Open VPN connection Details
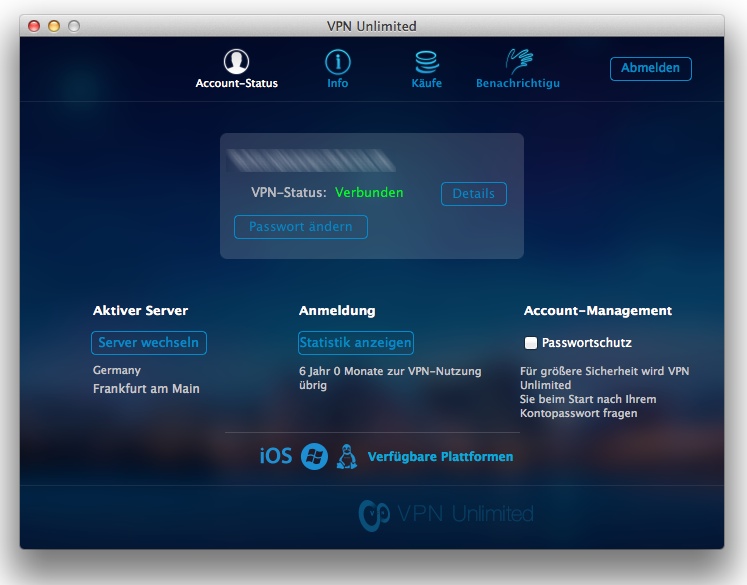 [474, 193]
